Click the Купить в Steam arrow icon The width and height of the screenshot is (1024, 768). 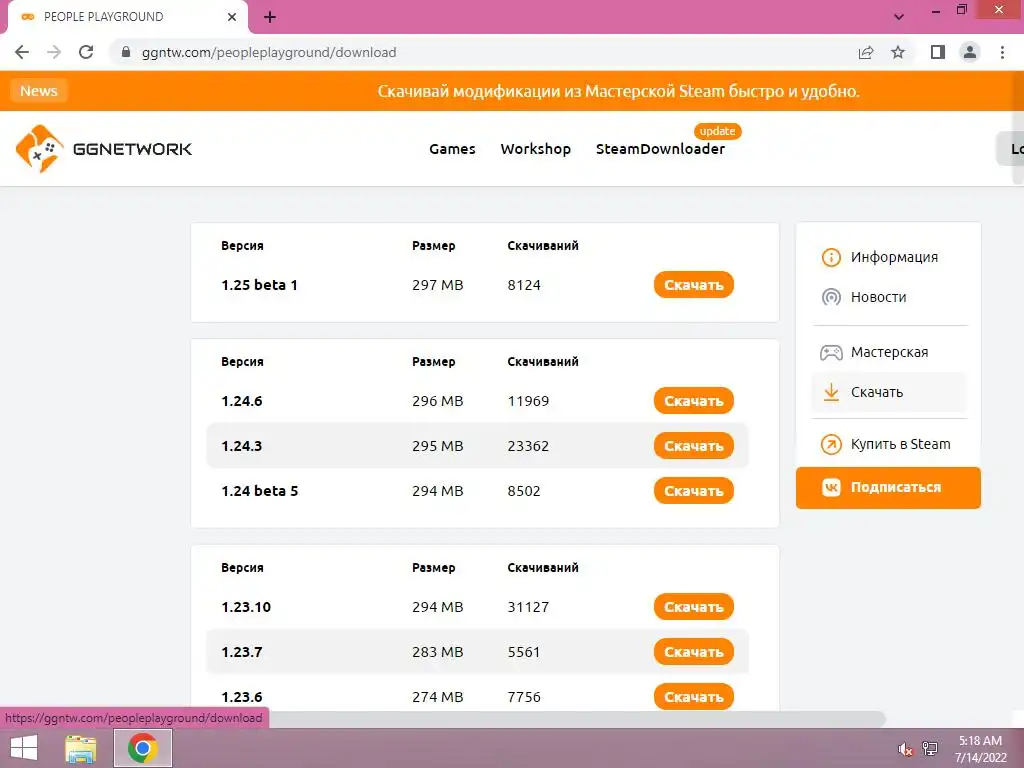[x=831, y=444]
